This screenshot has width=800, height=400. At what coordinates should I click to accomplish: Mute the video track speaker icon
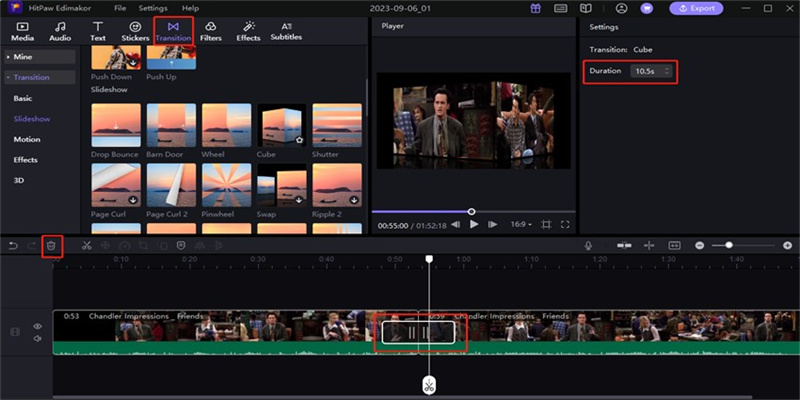(37, 338)
